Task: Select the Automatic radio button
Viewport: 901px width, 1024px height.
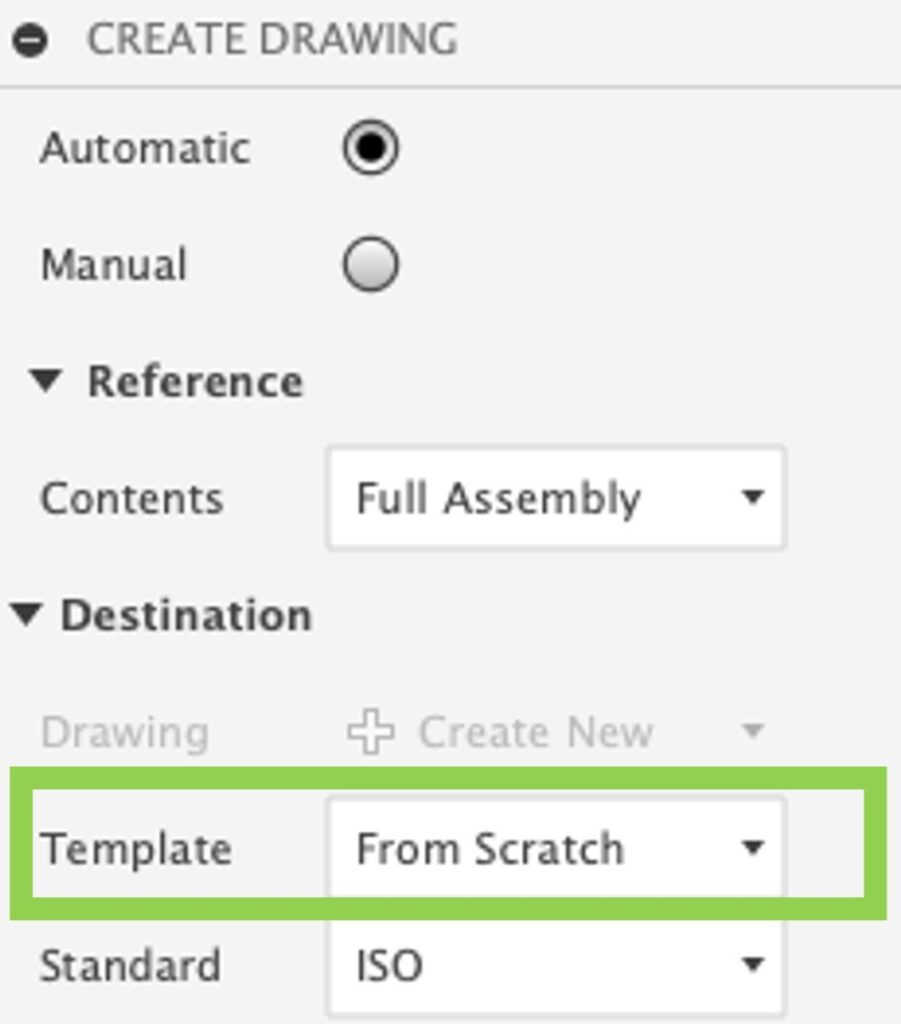Action: click(x=370, y=148)
